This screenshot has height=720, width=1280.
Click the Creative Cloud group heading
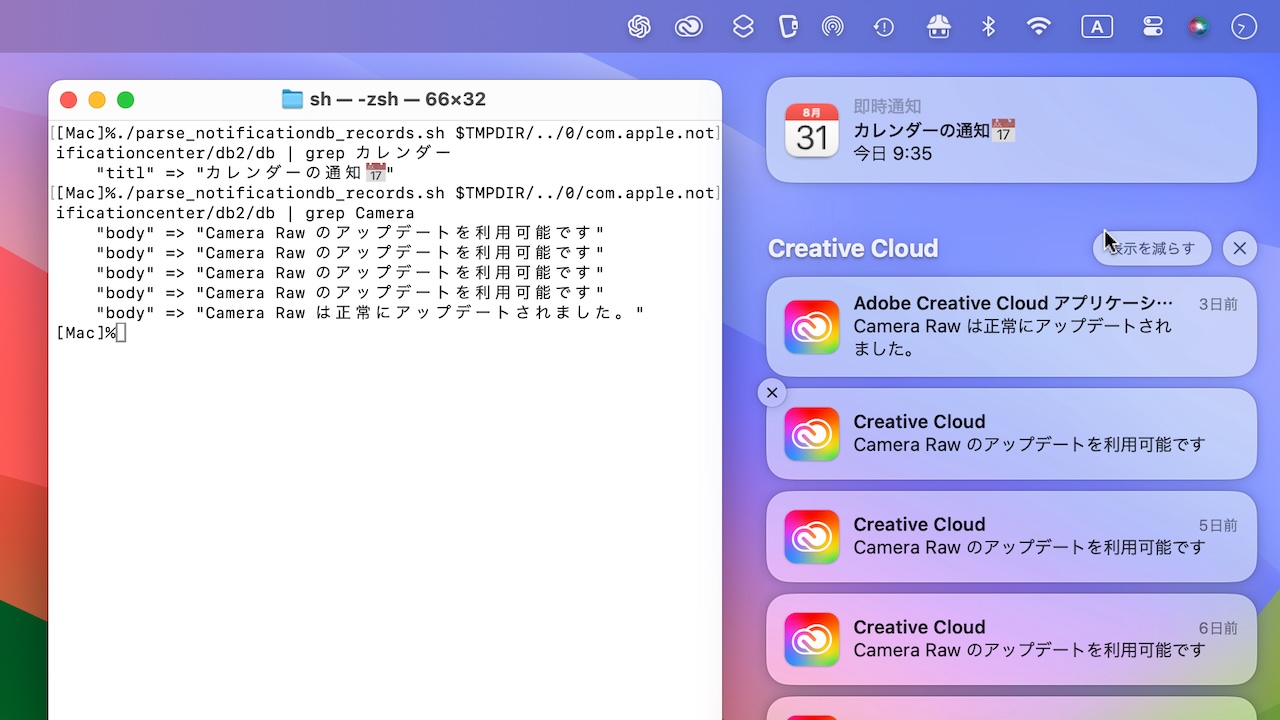point(853,248)
